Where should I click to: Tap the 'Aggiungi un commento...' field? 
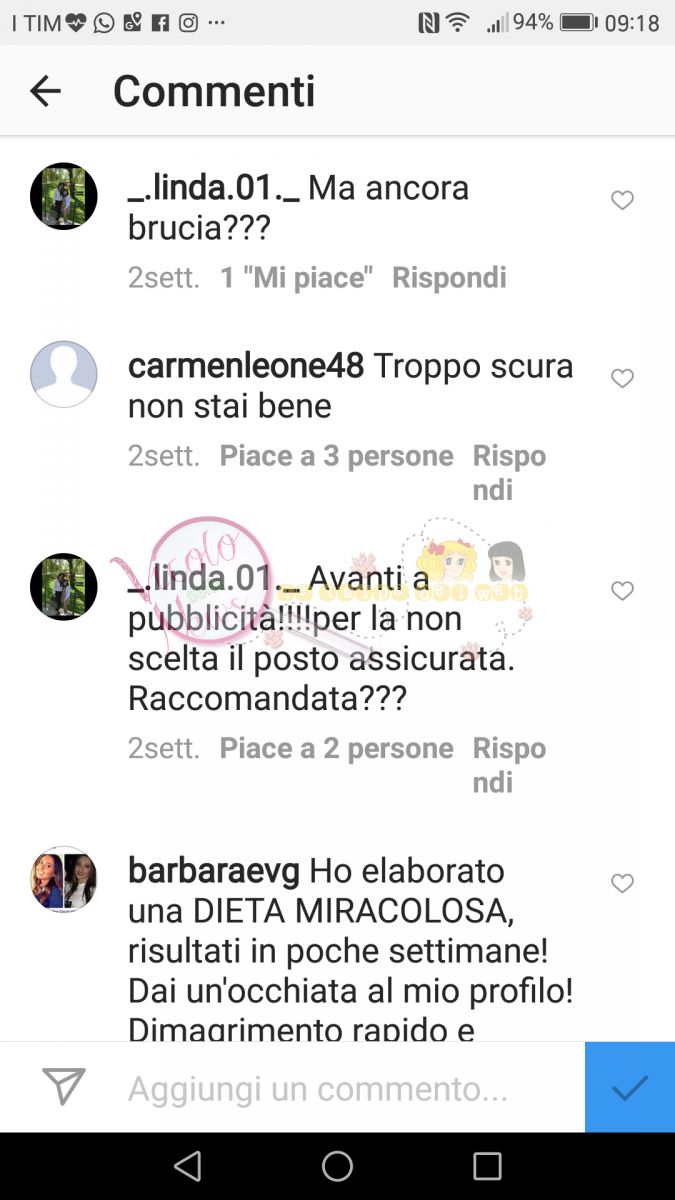pyautogui.click(x=318, y=1088)
